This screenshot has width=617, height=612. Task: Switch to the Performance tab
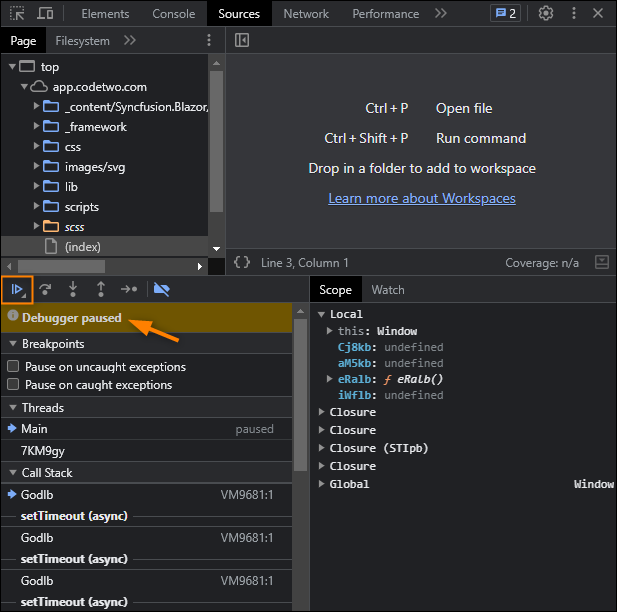point(385,14)
